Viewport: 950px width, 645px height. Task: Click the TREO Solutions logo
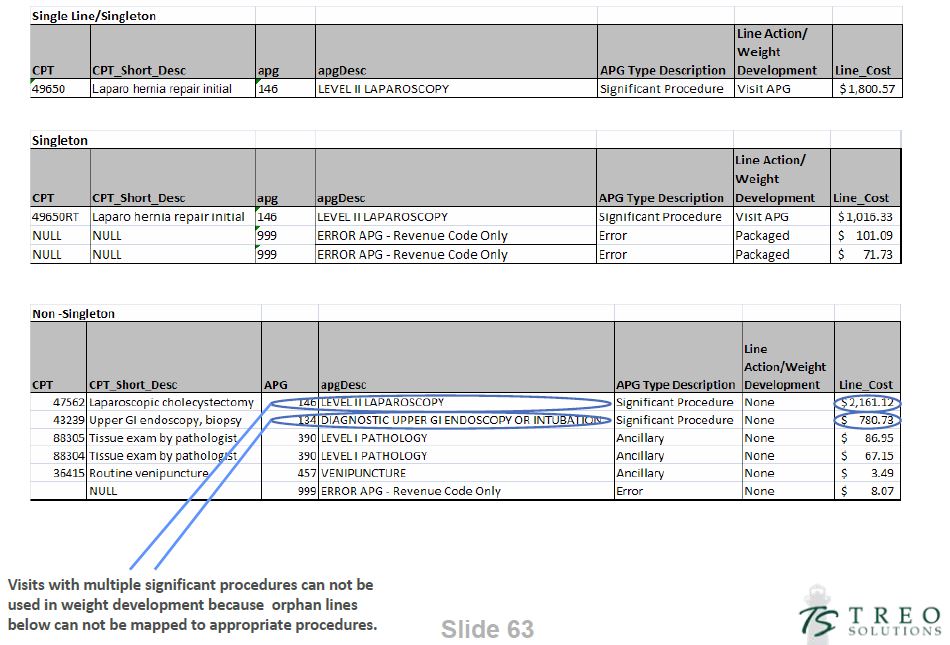869,613
